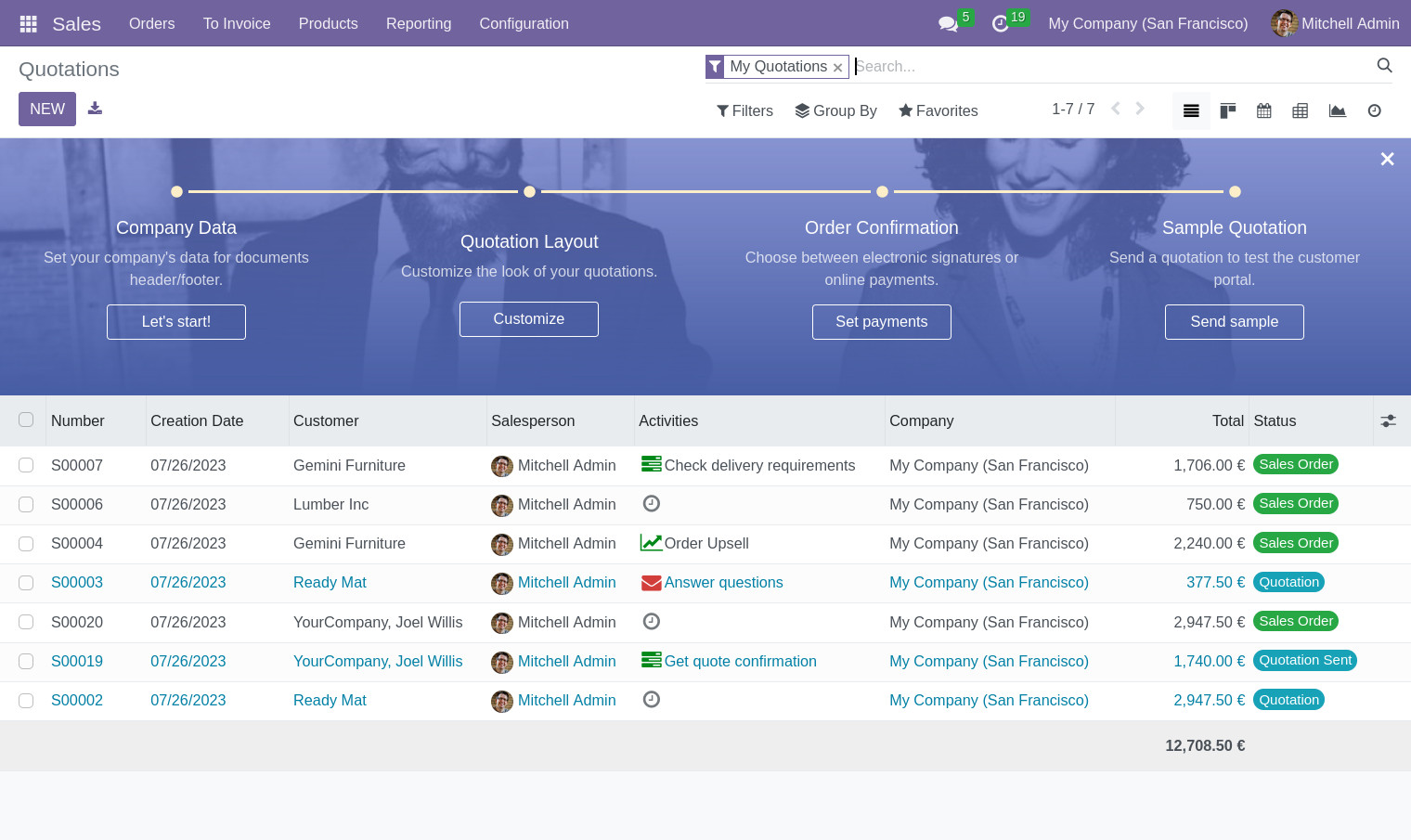Open the conversations panel
Image resolution: width=1411 pixels, height=840 pixels.
pos(947,23)
